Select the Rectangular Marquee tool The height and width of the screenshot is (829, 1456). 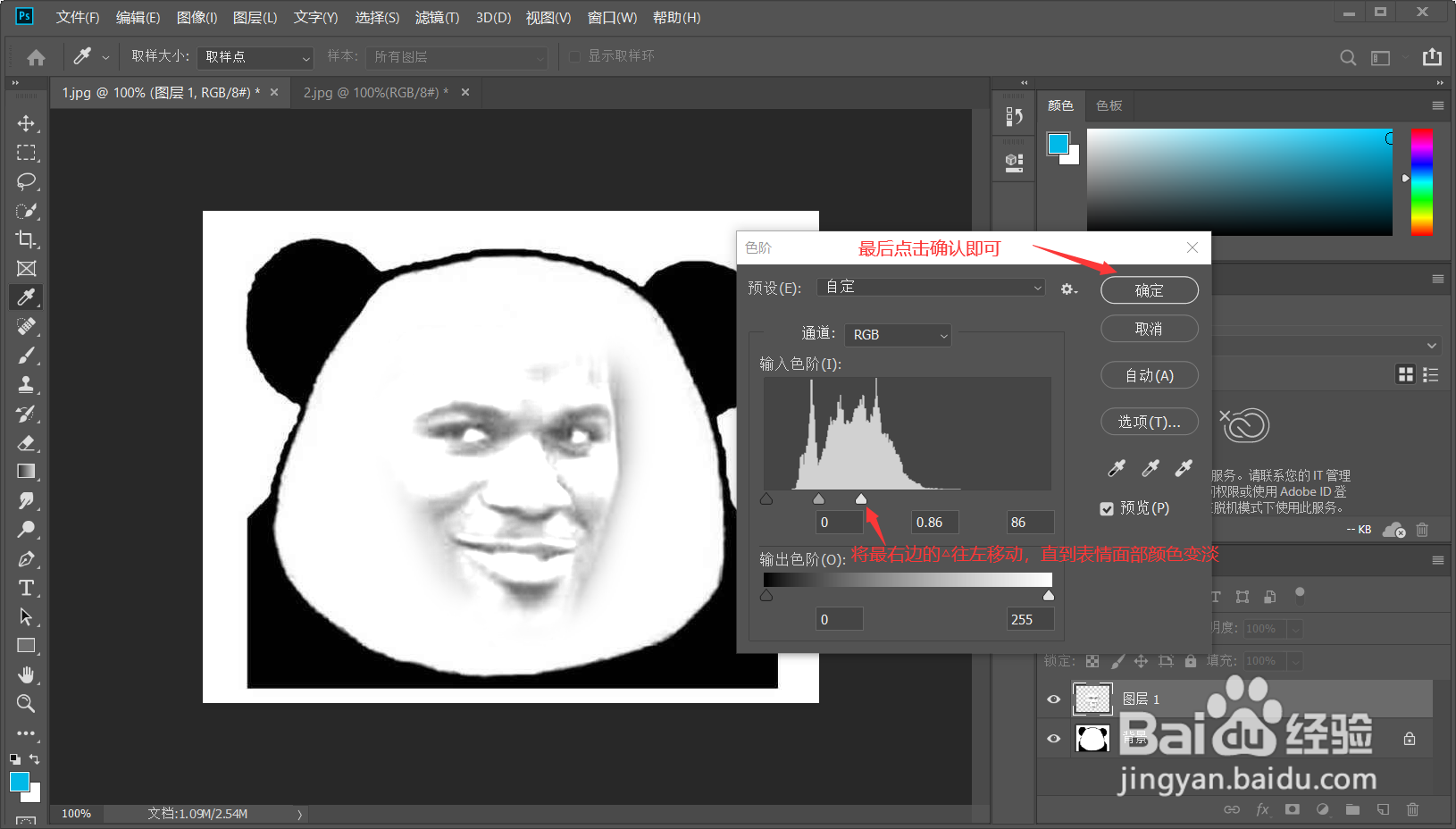26,153
